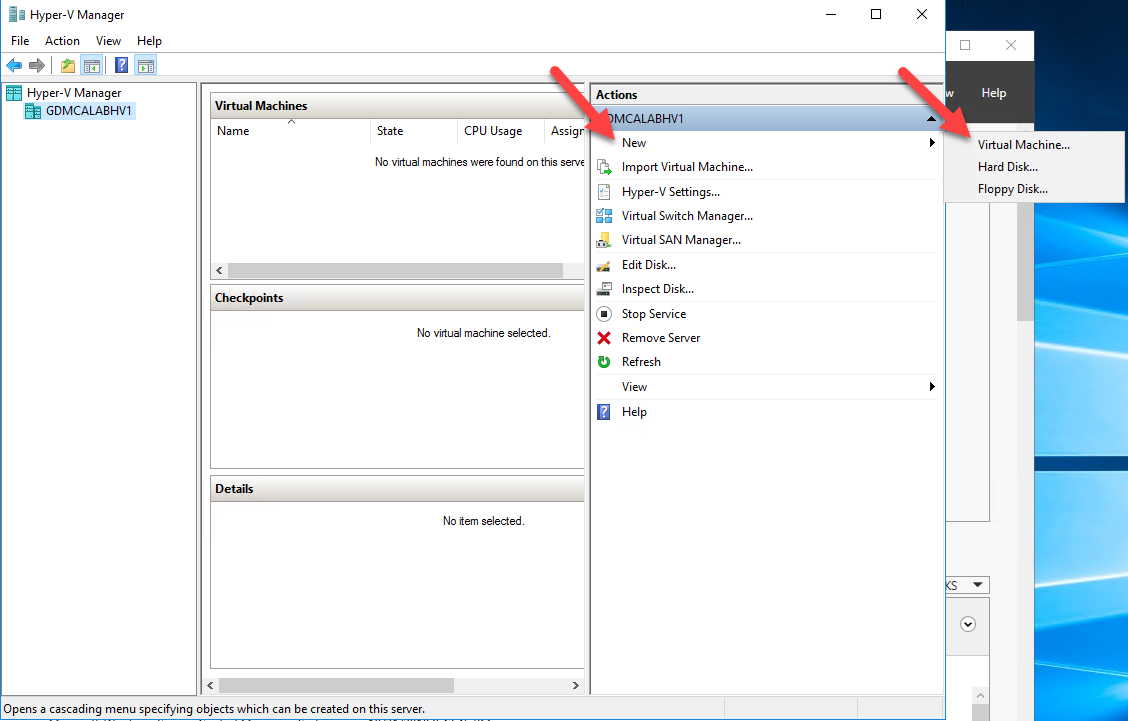The height and width of the screenshot is (721, 1128).
Task: Click the Import Virtual Machine icon
Action: 604,167
